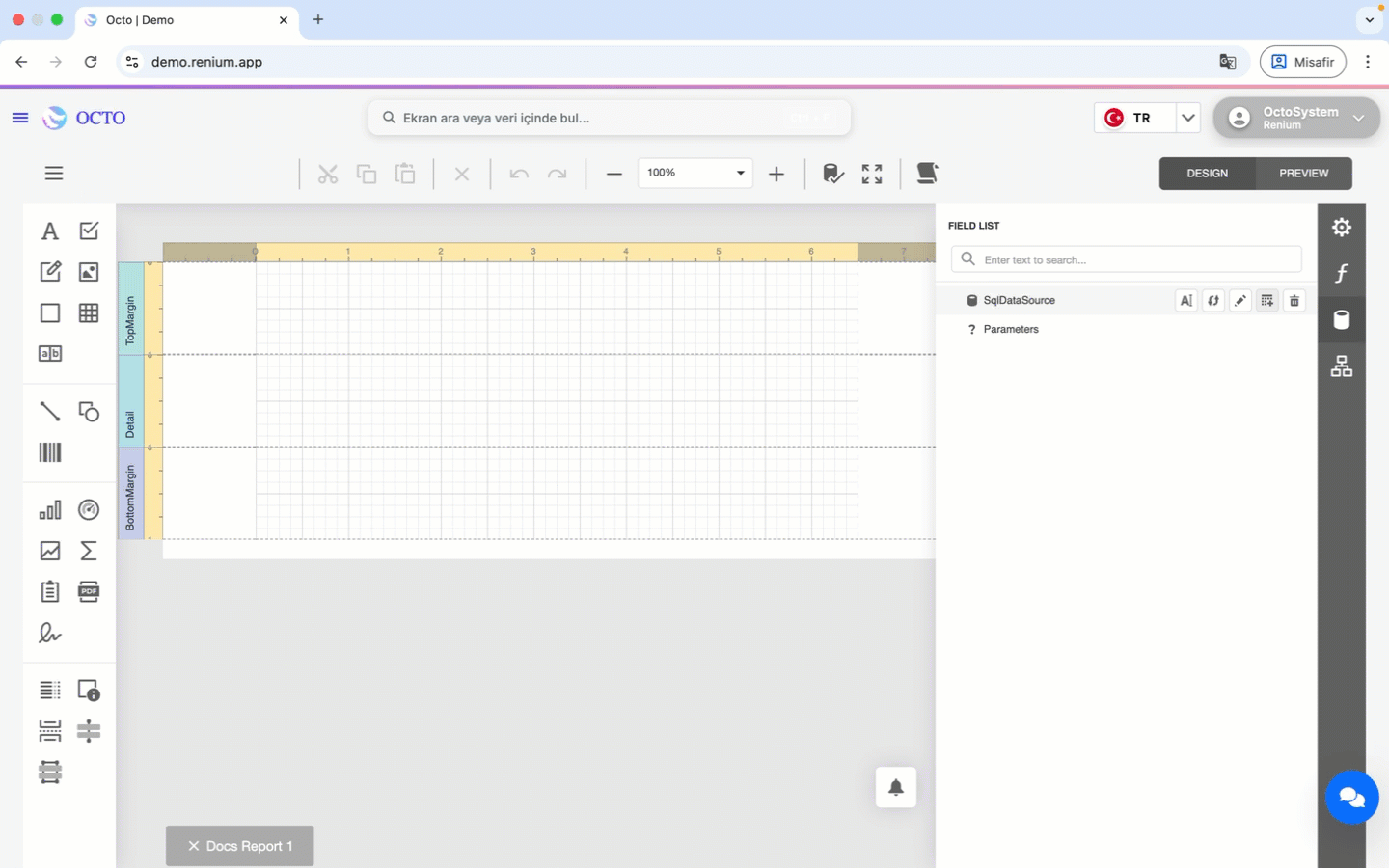1389x868 pixels.
Task: Select the Picture Box tool
Action: point(88,271)
